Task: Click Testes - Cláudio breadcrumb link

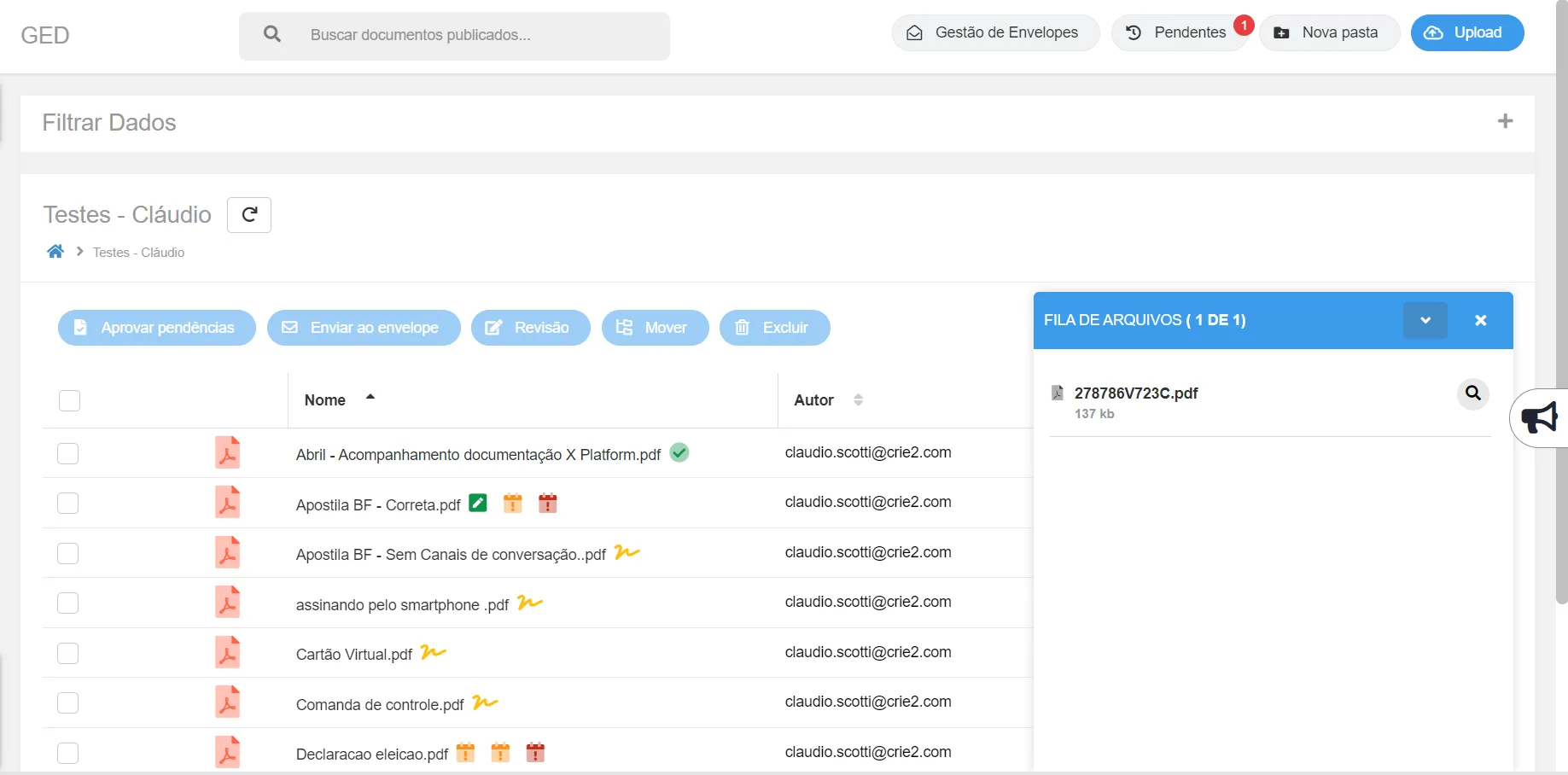Action: 138,253
